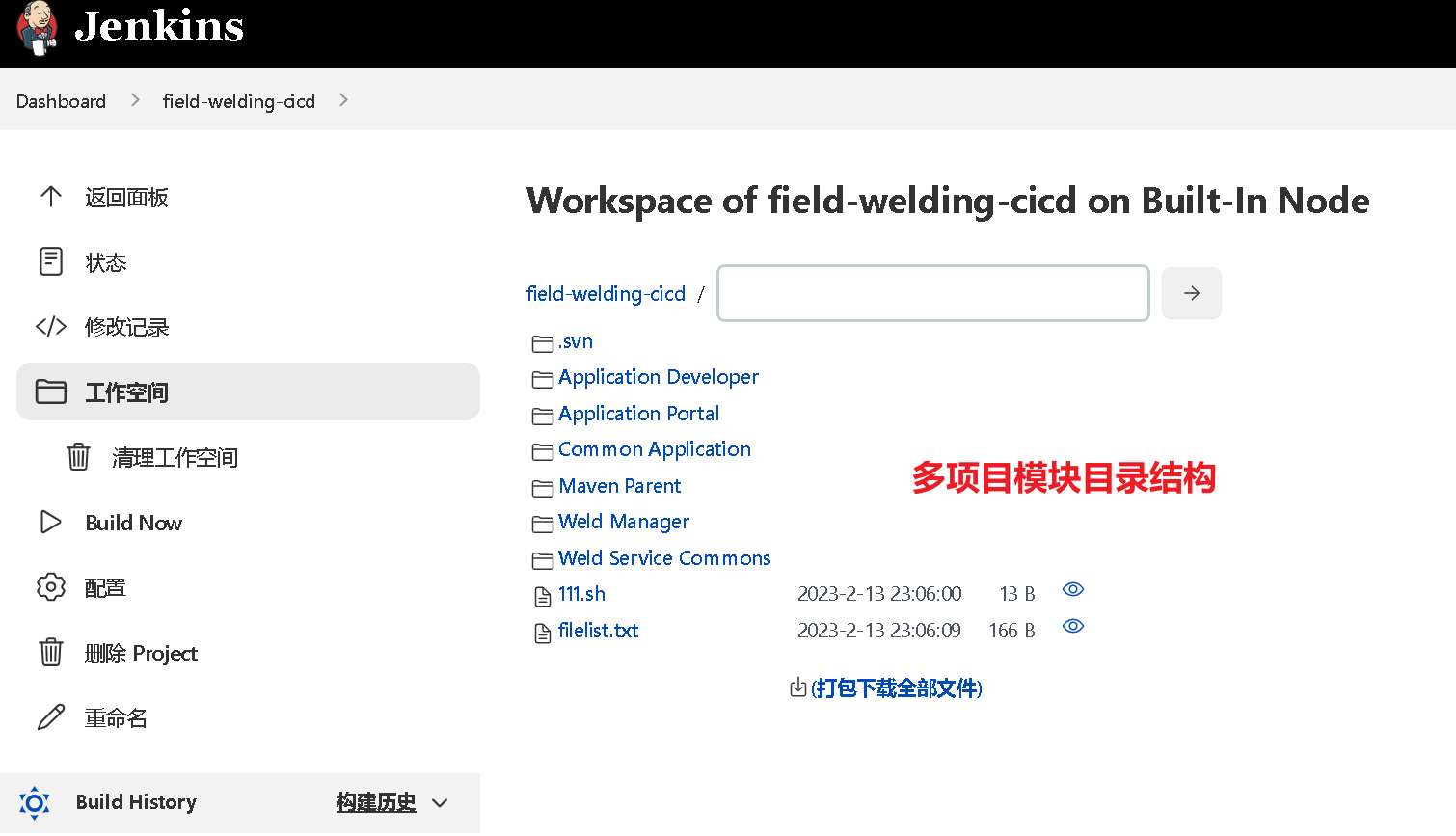Click folder icon beside Weld Service Commons
The height and width of the screenshot is (836, 1456).
click(543, 560)
